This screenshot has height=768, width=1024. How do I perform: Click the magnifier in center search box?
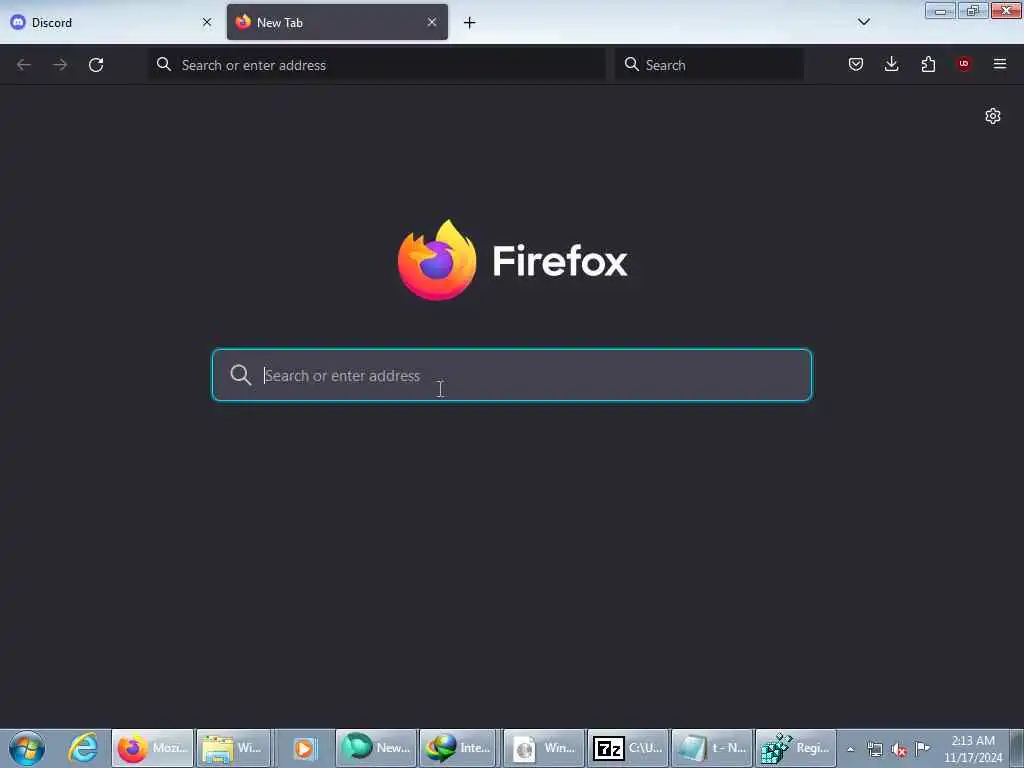(x=240, y=375)
